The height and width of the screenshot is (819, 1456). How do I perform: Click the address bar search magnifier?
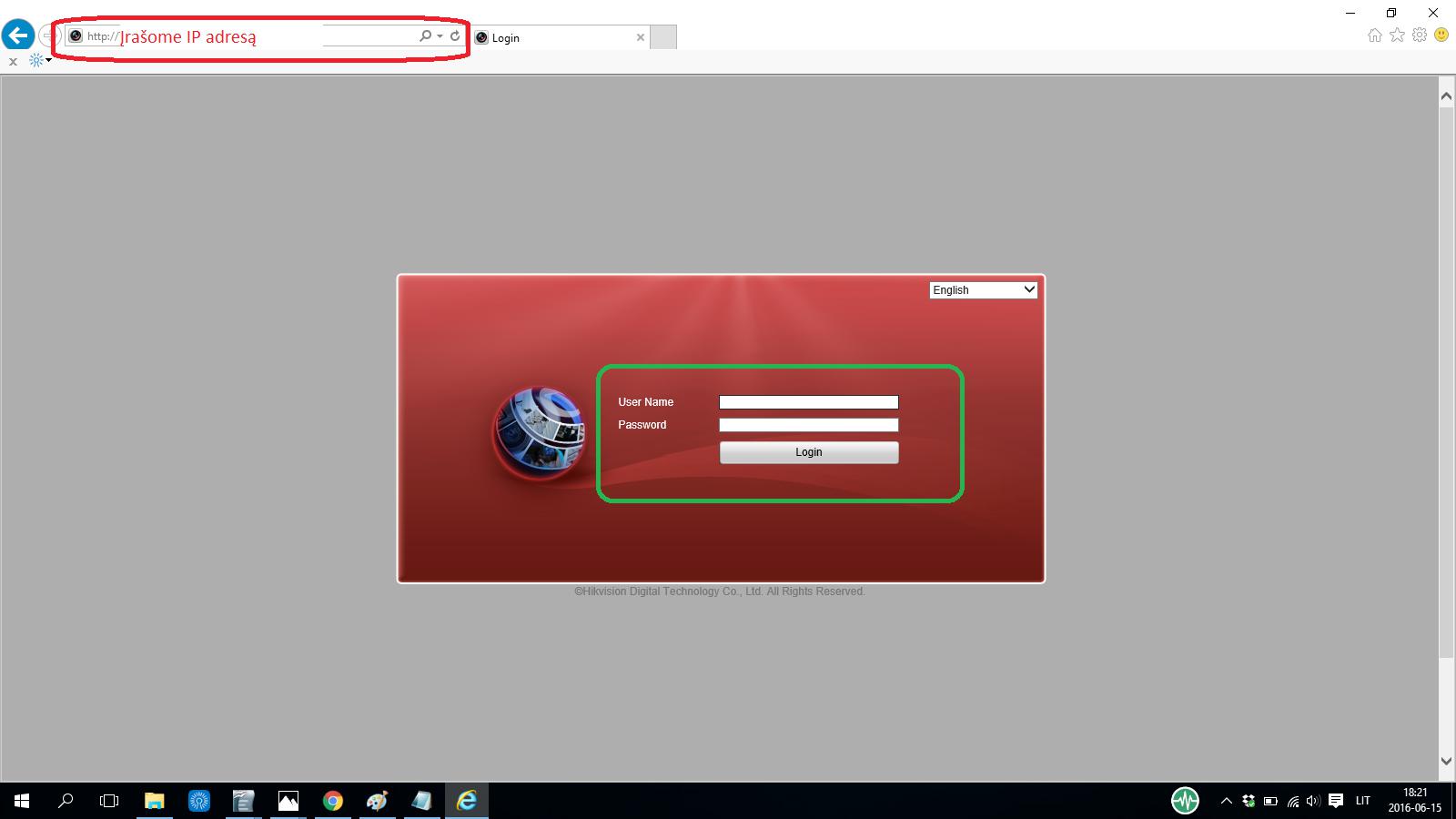[425, 36]
